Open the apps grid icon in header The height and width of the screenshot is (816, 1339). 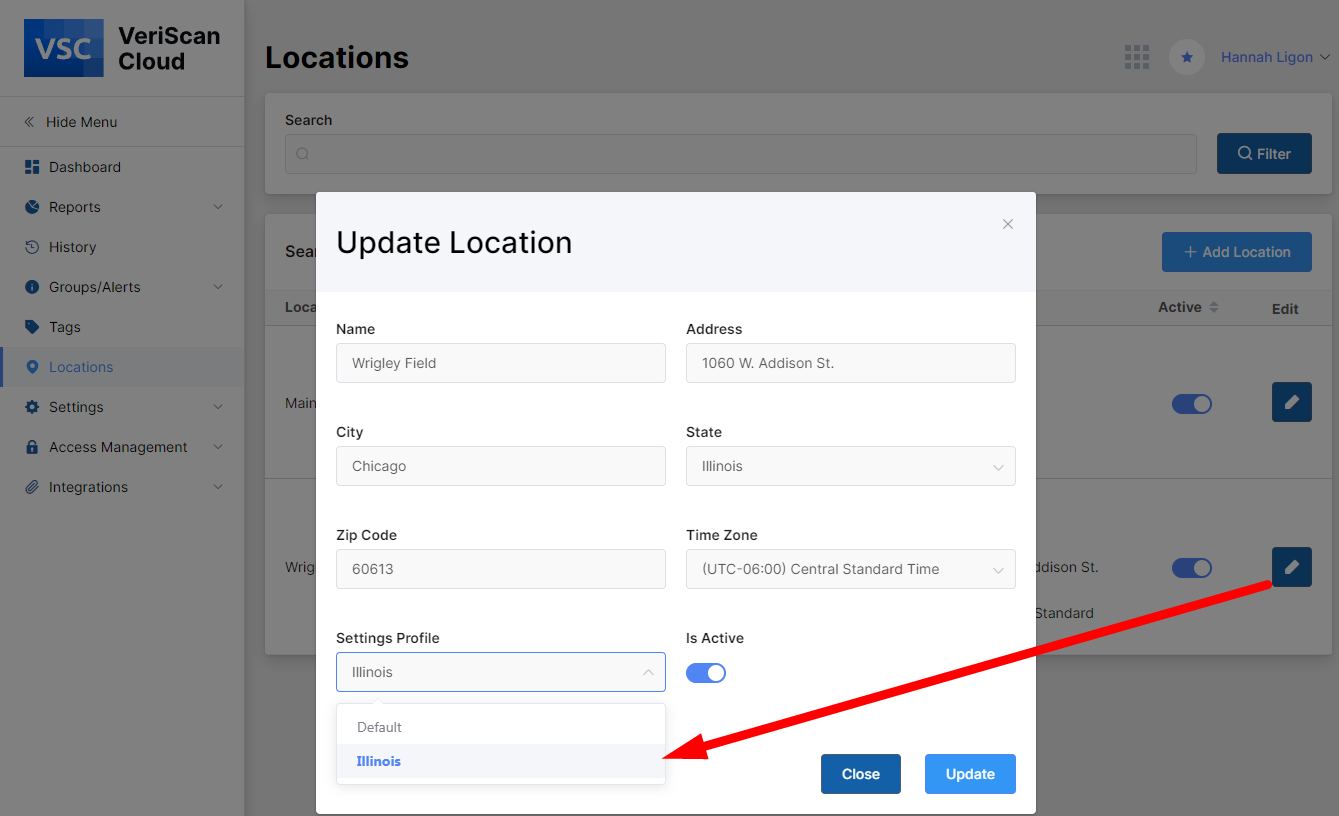click(x=1137, y=57)
